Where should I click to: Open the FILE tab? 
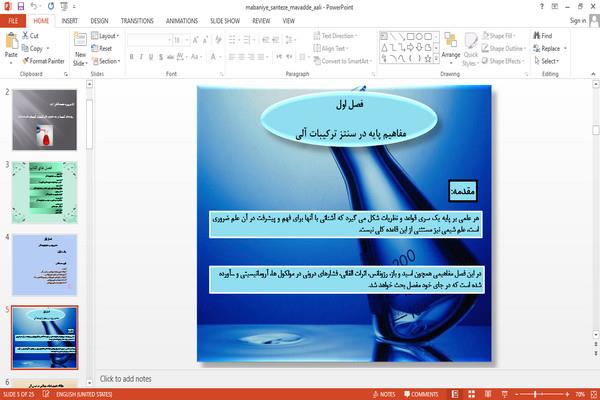coord(13,21)
